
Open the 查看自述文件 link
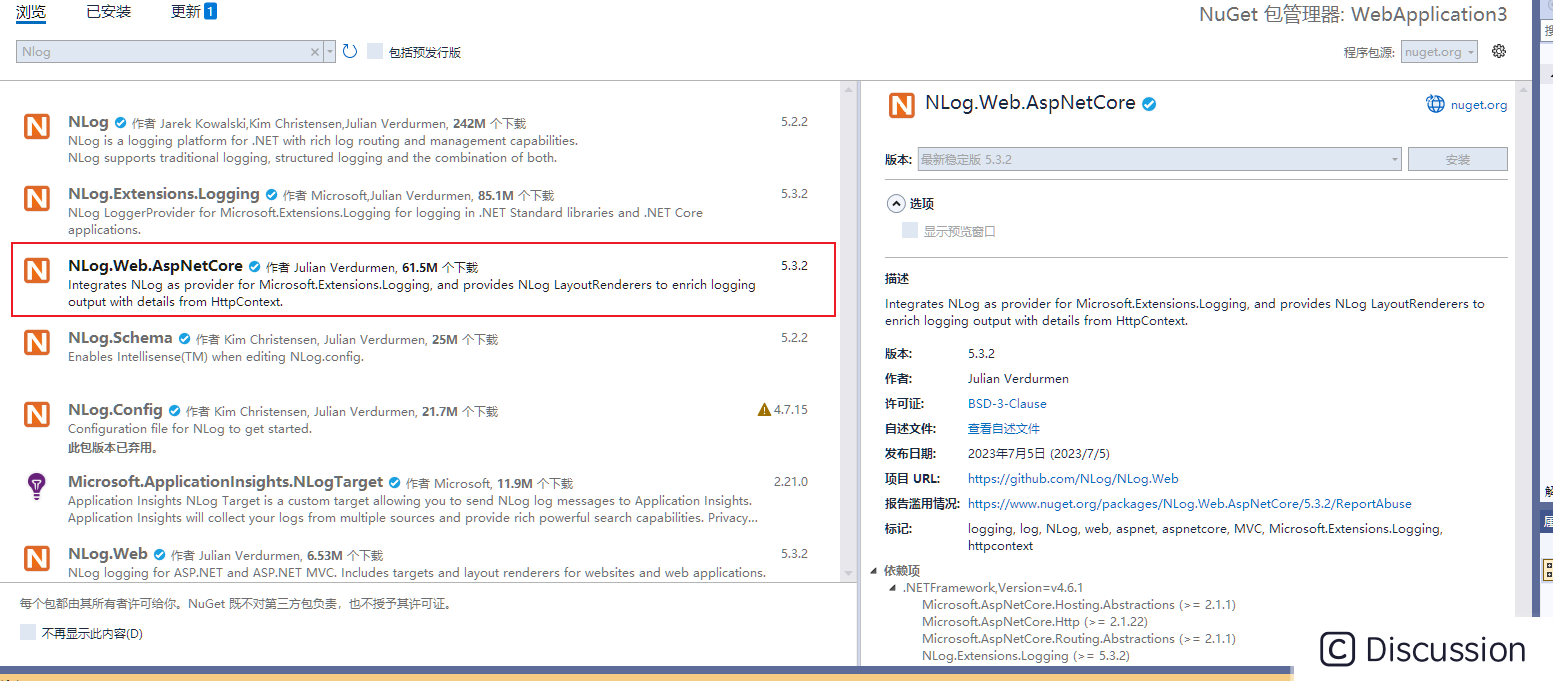click(x=1003, y=428)
